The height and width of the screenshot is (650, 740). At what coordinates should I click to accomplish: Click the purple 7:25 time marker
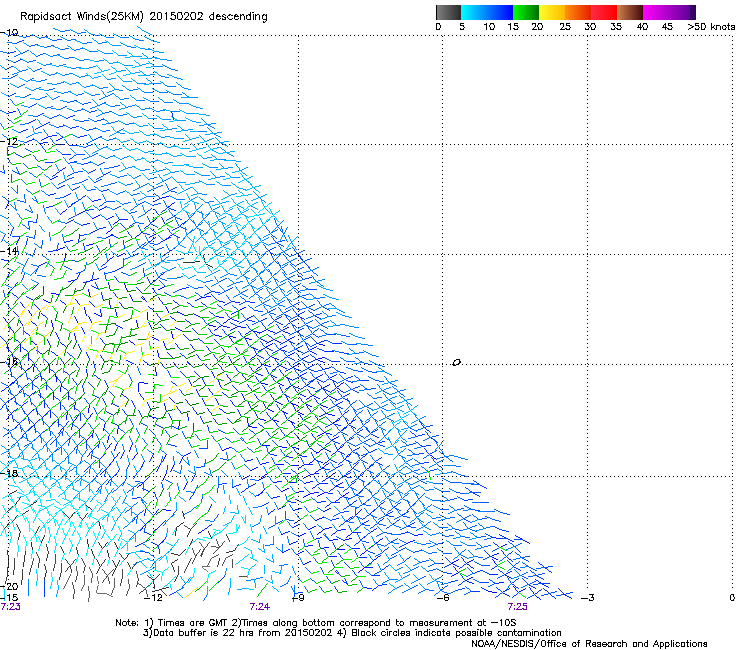tap(518, 607)
